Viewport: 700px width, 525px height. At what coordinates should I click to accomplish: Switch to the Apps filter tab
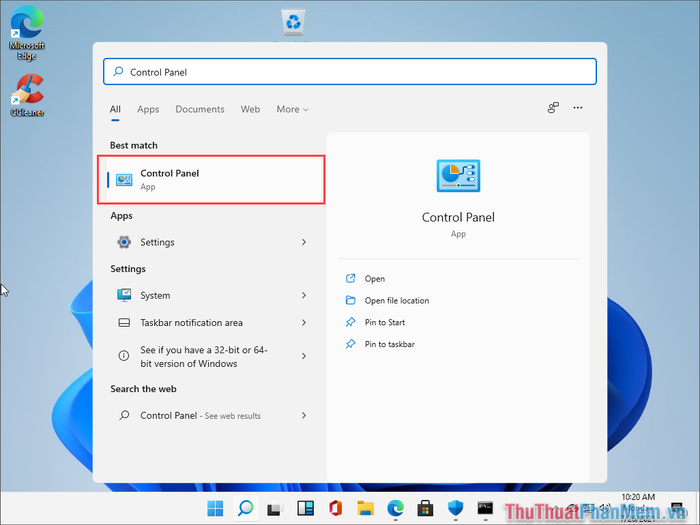148,109
